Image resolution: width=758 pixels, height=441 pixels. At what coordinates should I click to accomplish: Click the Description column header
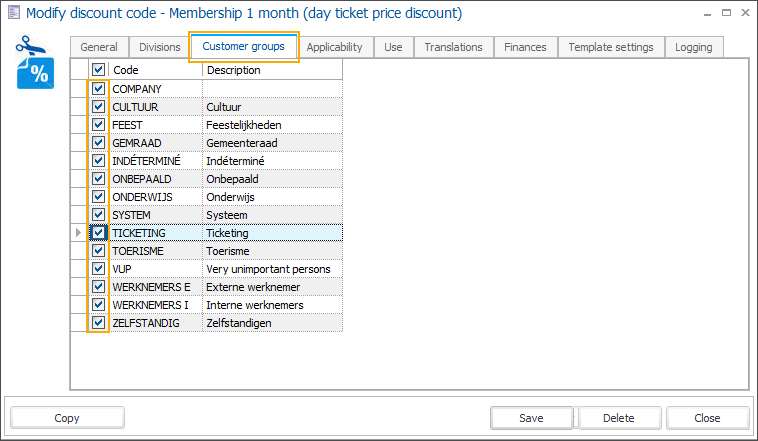point(271,71)
